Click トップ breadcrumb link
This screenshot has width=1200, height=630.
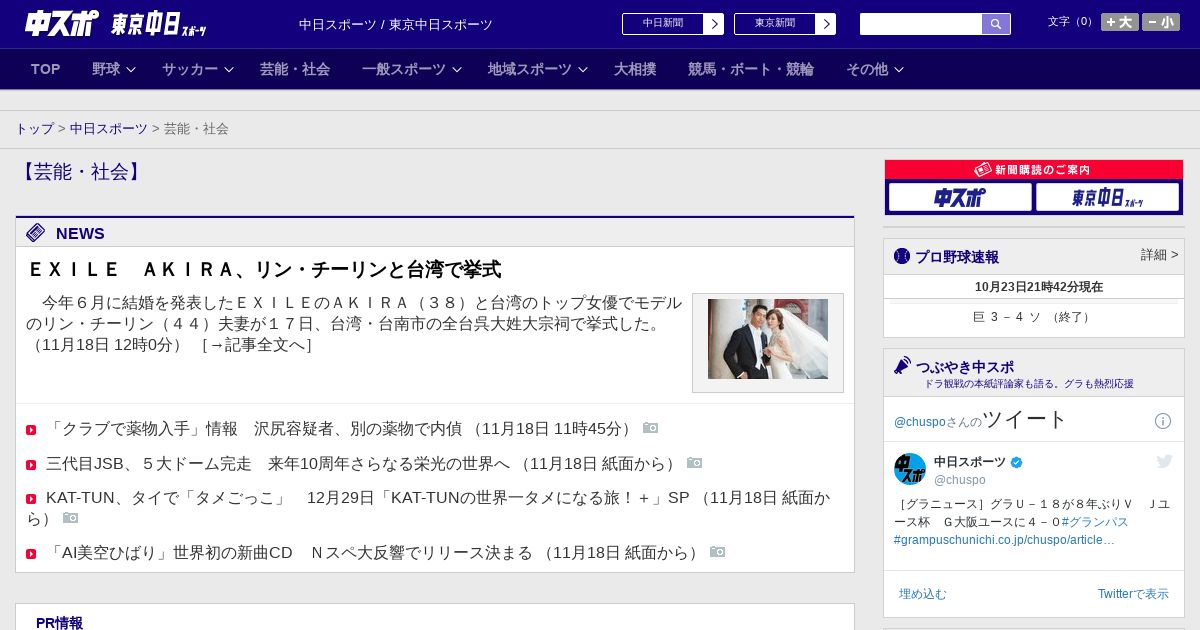[x=34, y=129]
